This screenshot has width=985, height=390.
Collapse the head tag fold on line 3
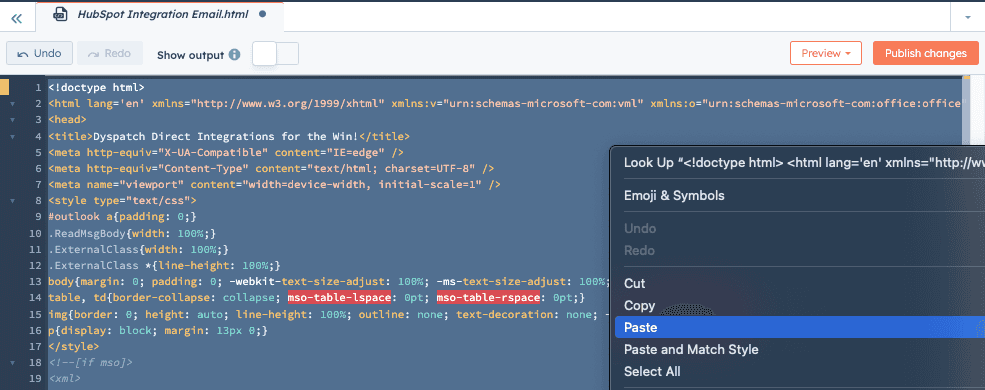tap(13, 119)
